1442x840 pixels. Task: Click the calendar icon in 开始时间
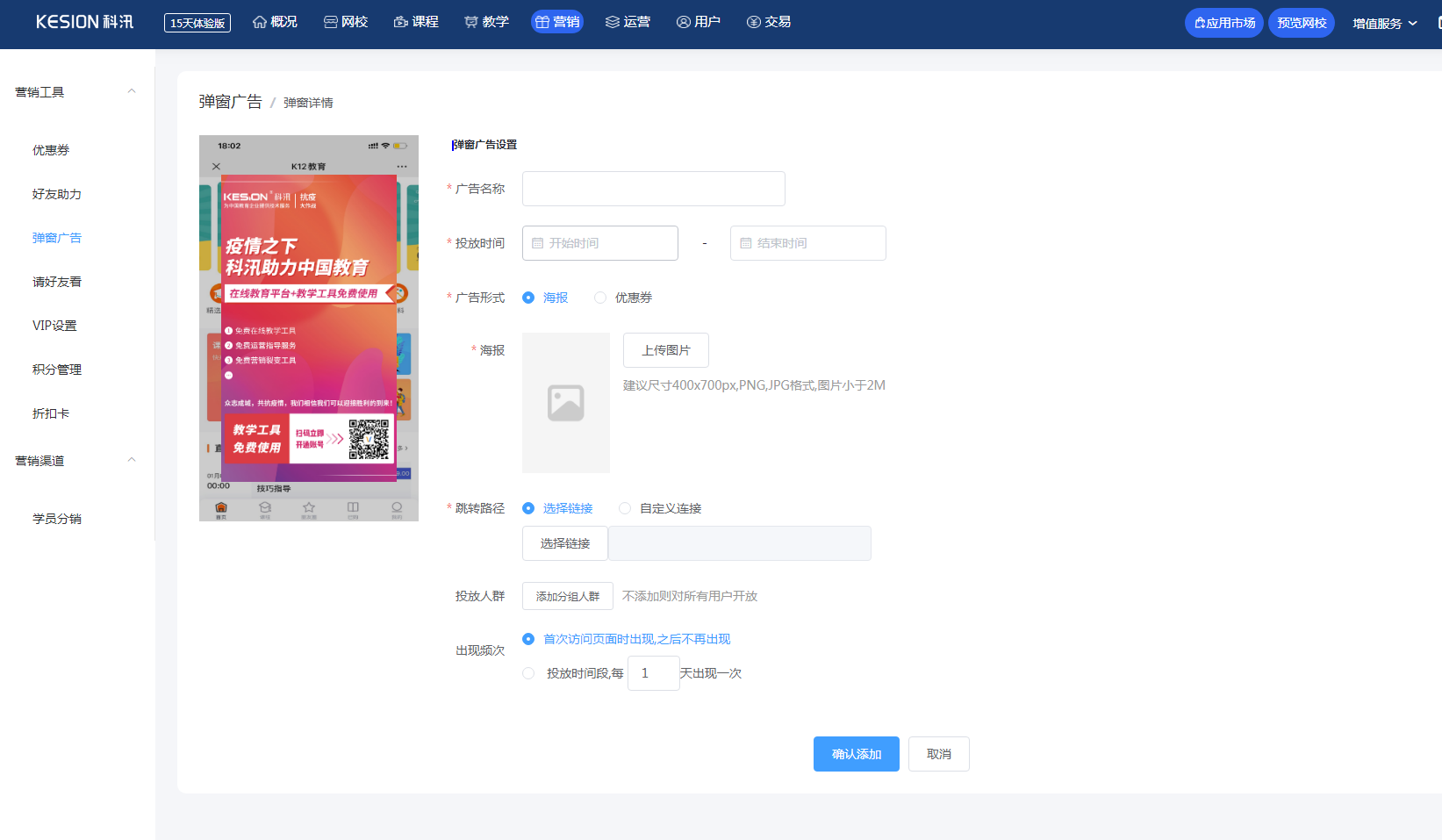[x=538, y=243]
